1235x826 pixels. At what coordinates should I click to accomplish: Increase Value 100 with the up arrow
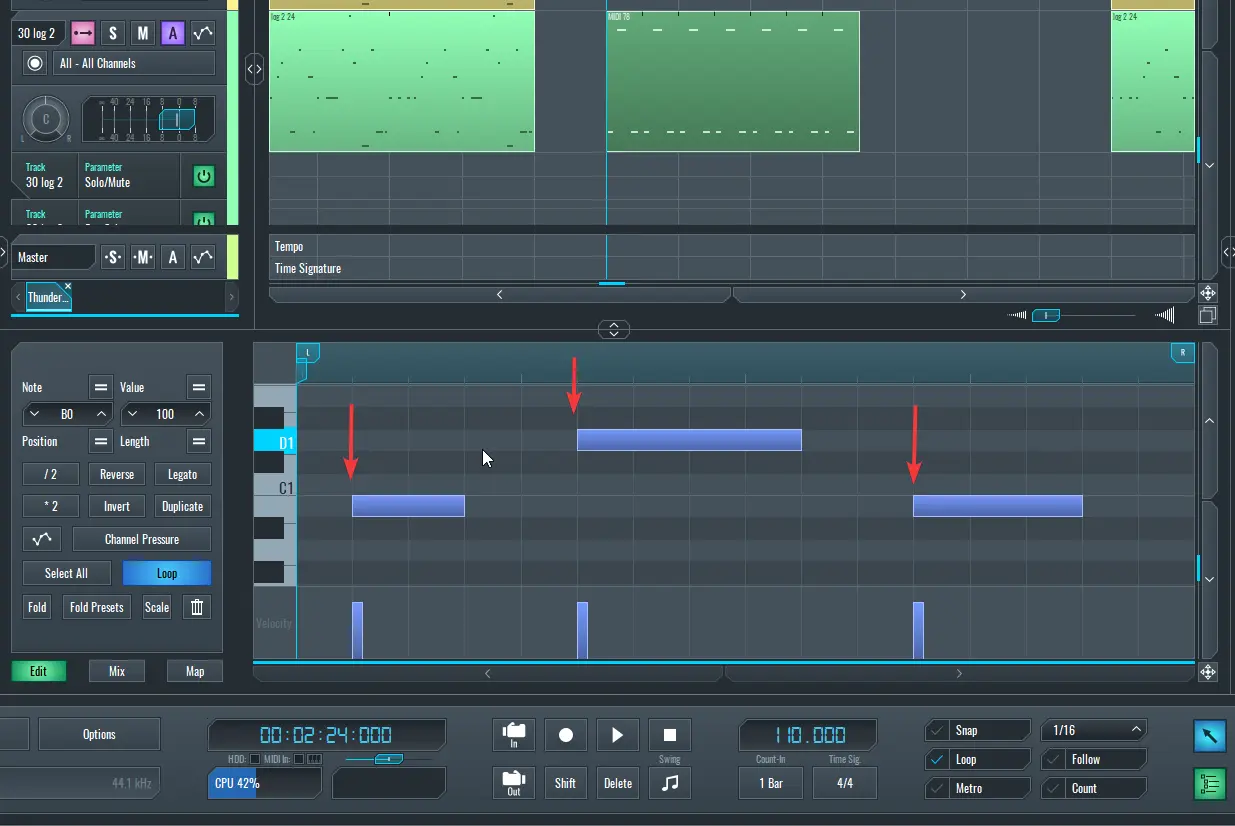click(x=199, y=414)
